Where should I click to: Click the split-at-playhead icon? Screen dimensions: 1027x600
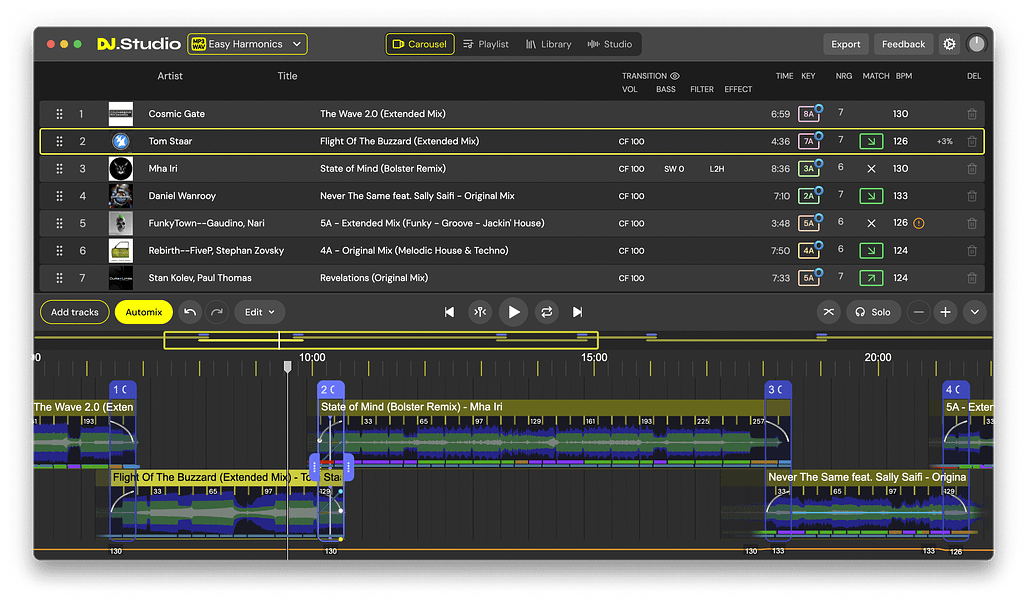point(480,312)
